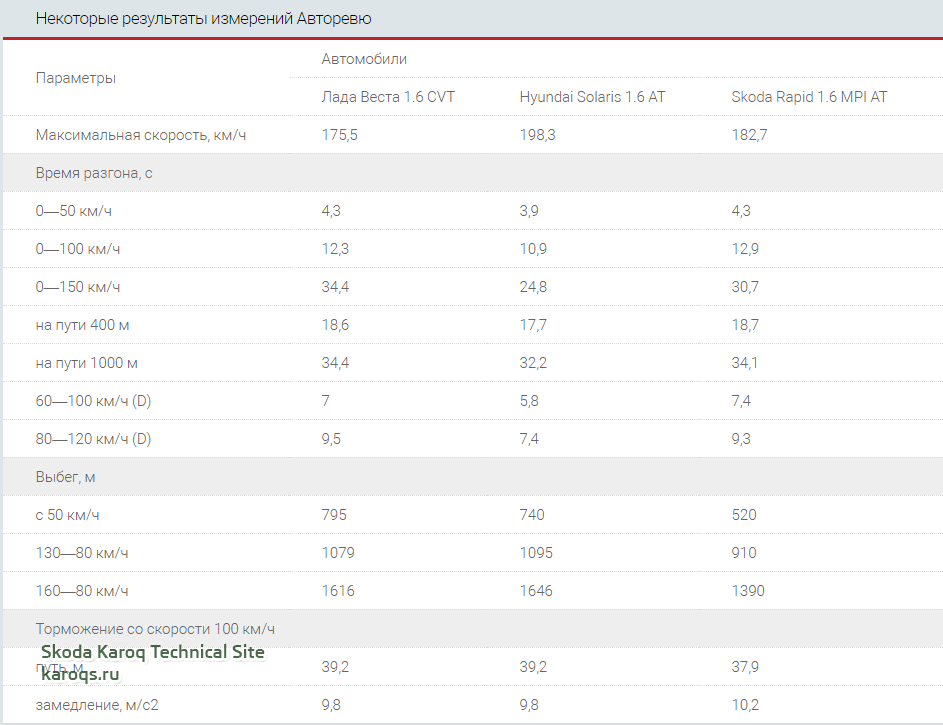The height and width of the screenshot is (725, 943).
Task: Click the value 1390 in the 160—80 row
Action: (x=748, y=591)
